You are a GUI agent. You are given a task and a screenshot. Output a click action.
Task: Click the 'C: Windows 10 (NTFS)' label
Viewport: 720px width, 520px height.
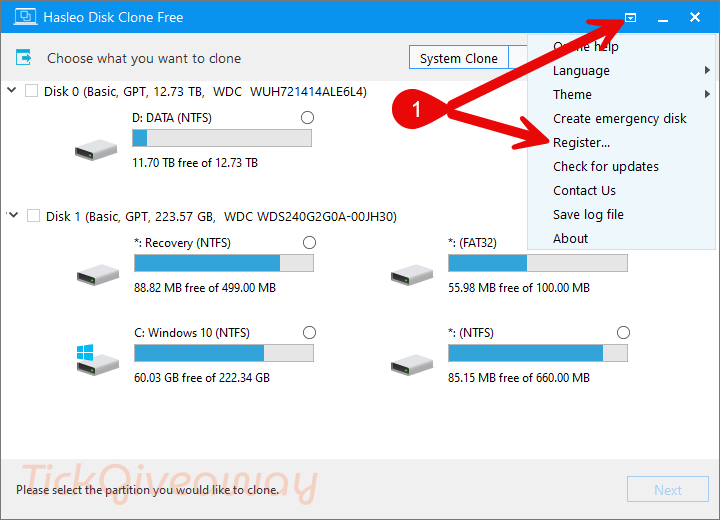point(192,333)
